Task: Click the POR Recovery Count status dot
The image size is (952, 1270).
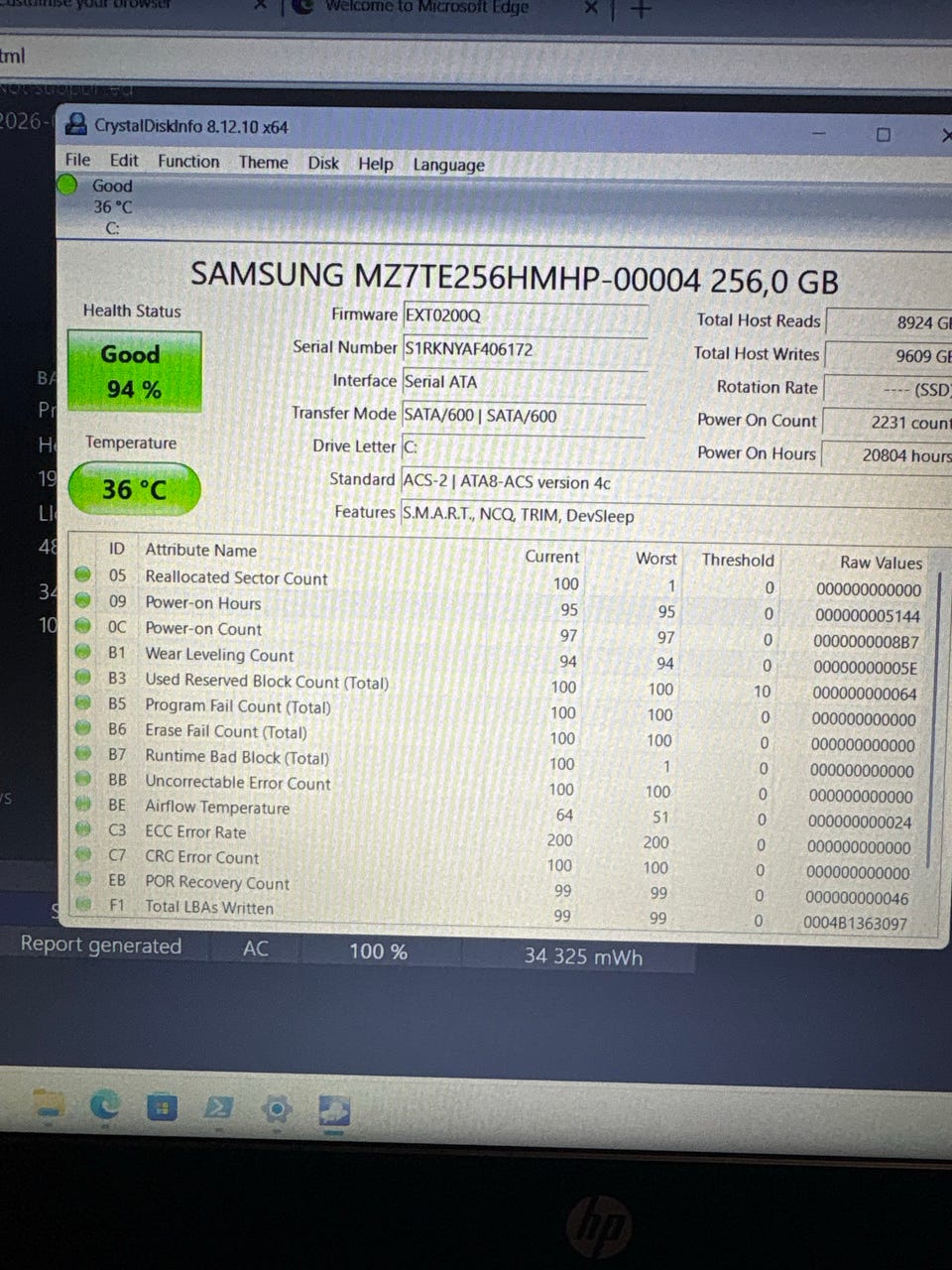Action: click(84, 879)
